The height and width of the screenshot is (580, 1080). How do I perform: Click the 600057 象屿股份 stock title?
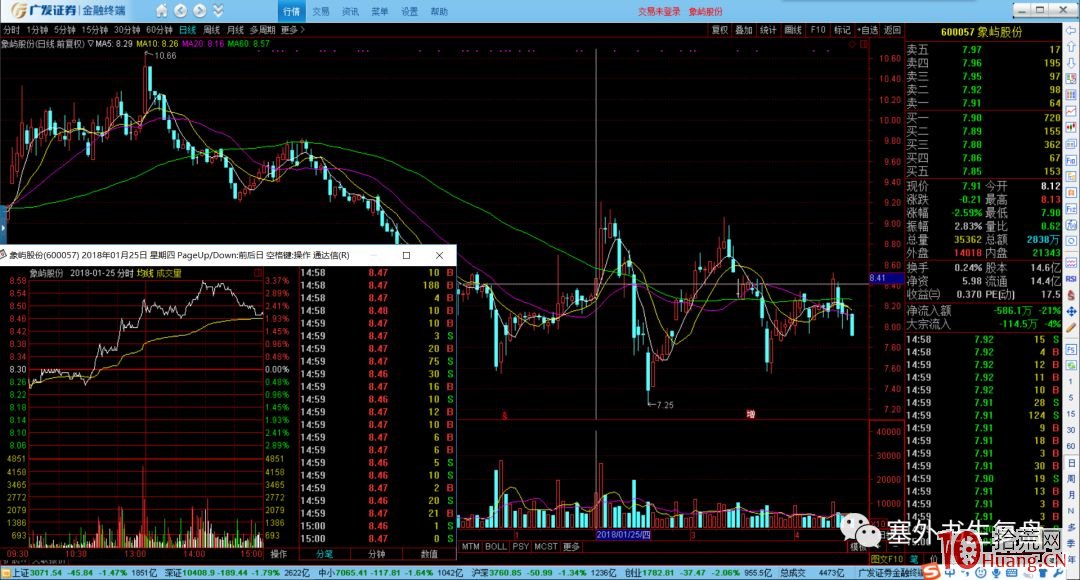click(x=982, y=32)
